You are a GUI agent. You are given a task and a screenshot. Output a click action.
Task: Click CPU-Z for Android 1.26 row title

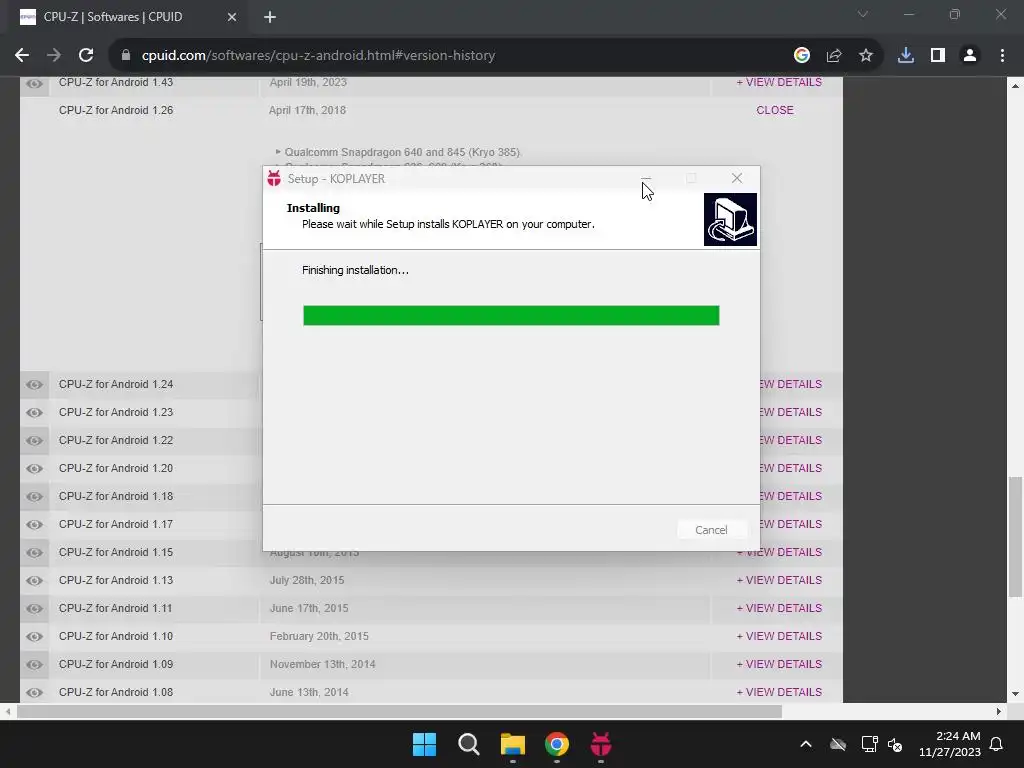[x=116, y=110]
